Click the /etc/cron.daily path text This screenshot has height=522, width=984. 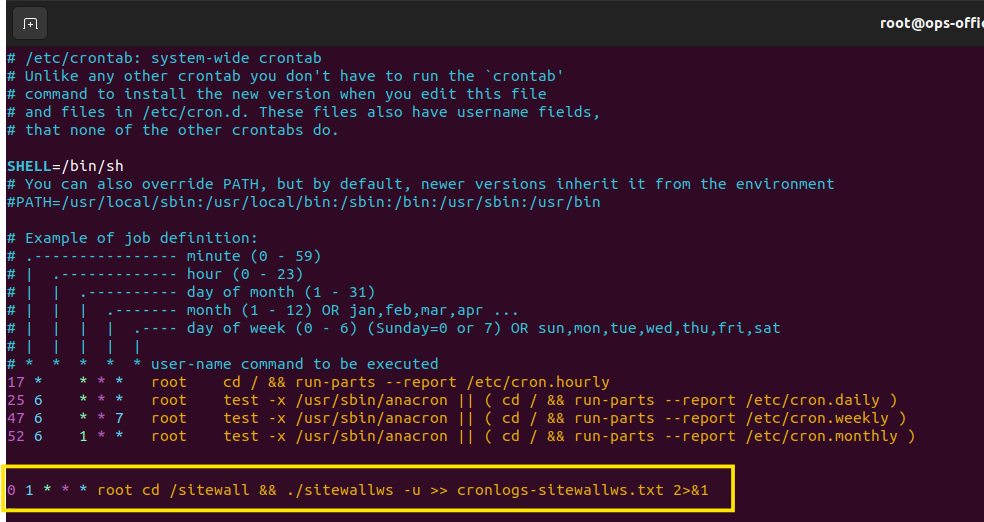point(813,400)
